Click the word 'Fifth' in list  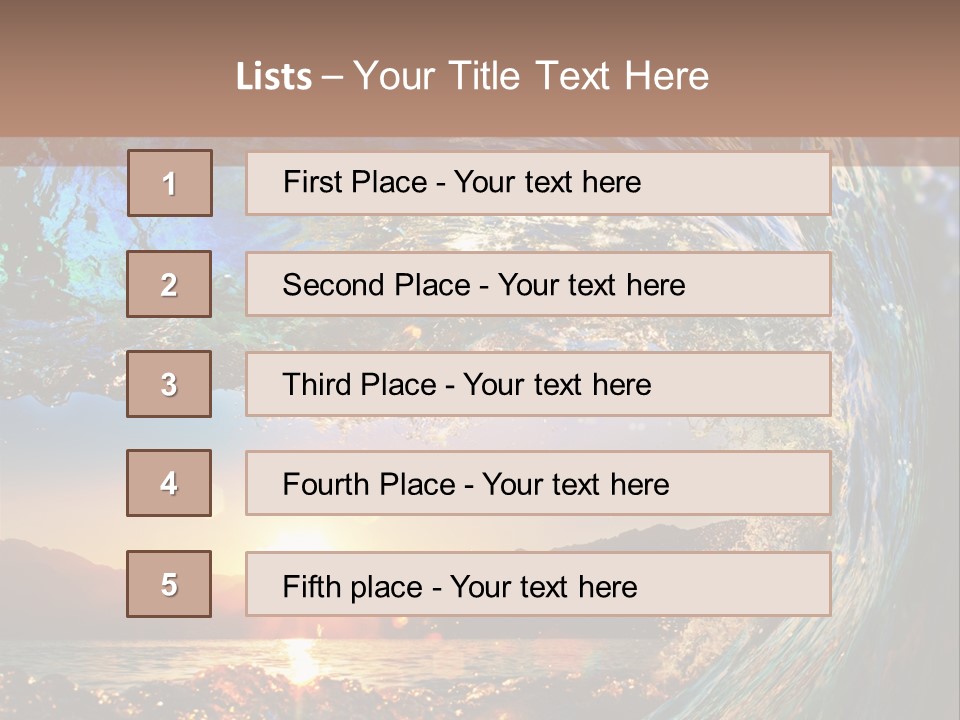304,586
